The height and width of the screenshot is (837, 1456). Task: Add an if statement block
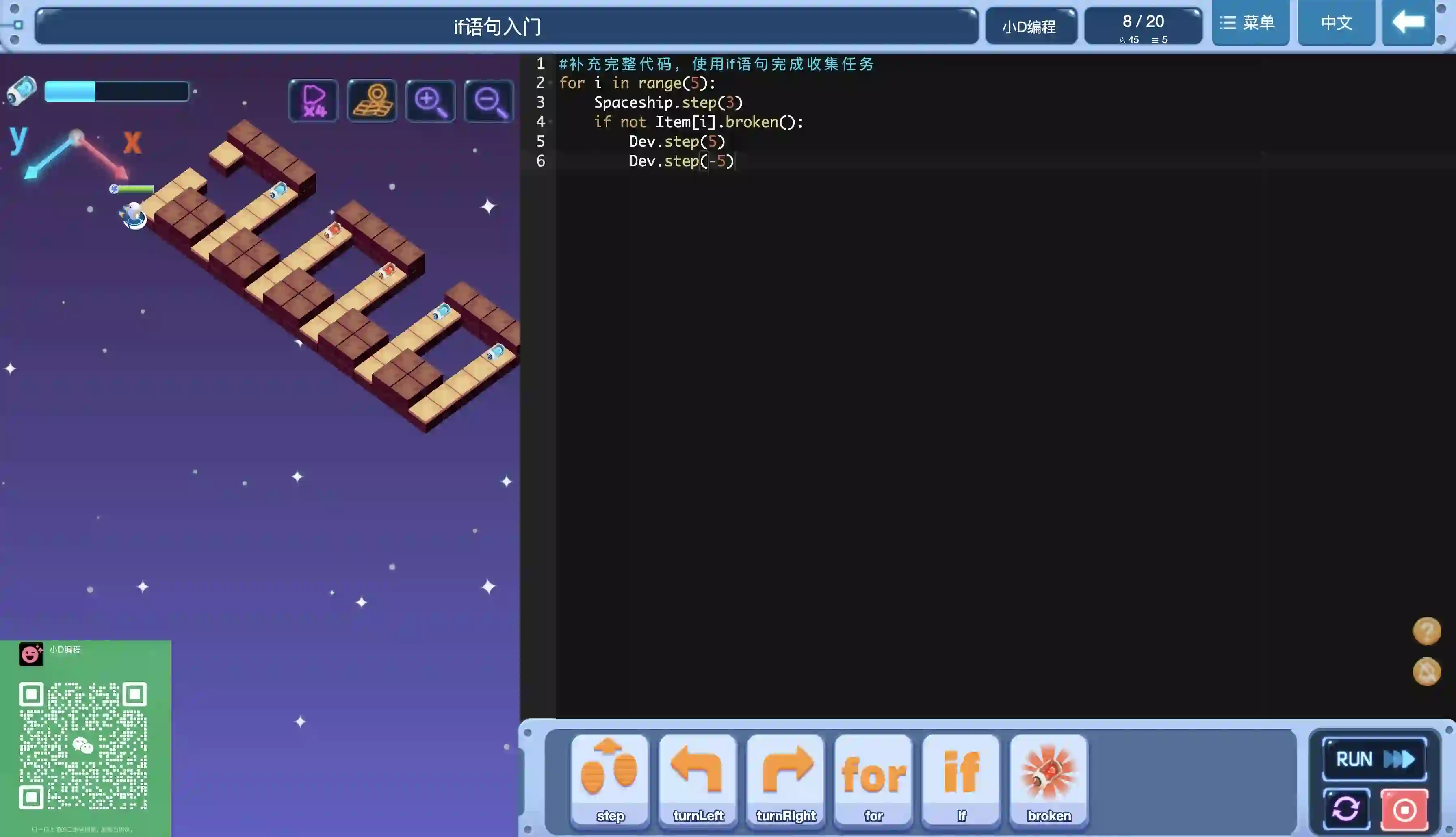tap(961, 780)
